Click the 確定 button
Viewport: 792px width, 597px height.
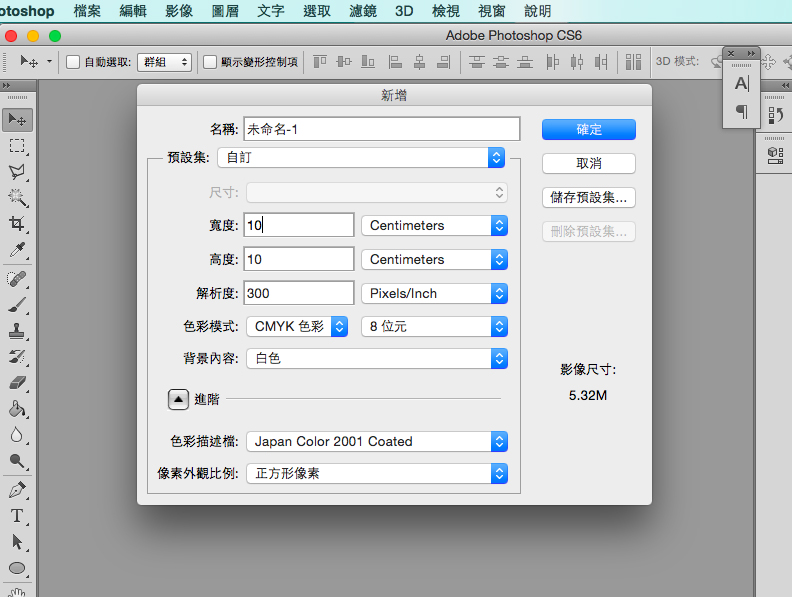589,129
